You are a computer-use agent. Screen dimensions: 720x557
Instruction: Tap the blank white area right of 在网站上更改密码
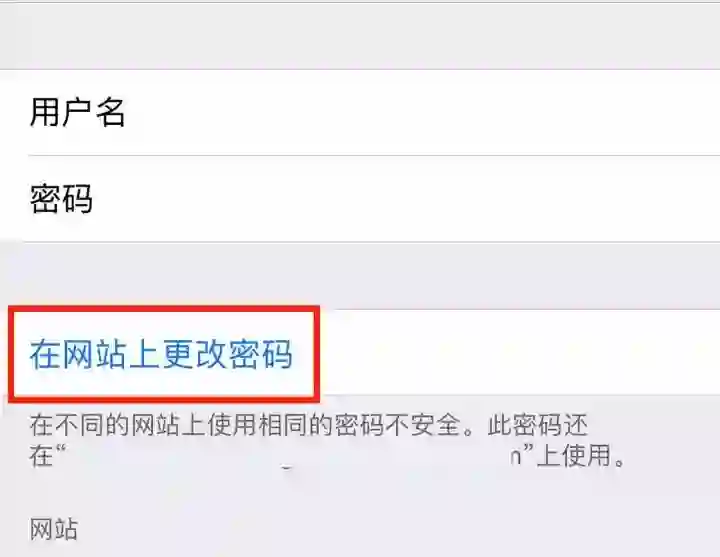click(519, 353)
